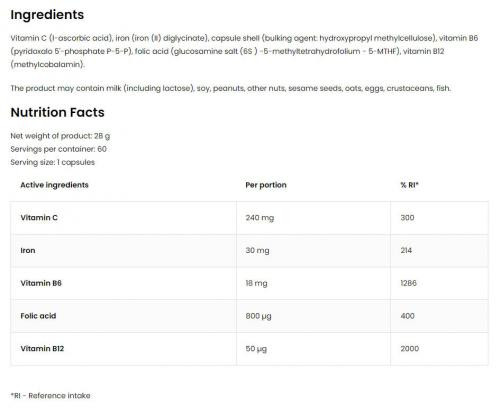Image resolution: width=500 pixels, height=413 pixels.
Task: Click the Vitamin B6 row label
Action: [x=41, y=283]
